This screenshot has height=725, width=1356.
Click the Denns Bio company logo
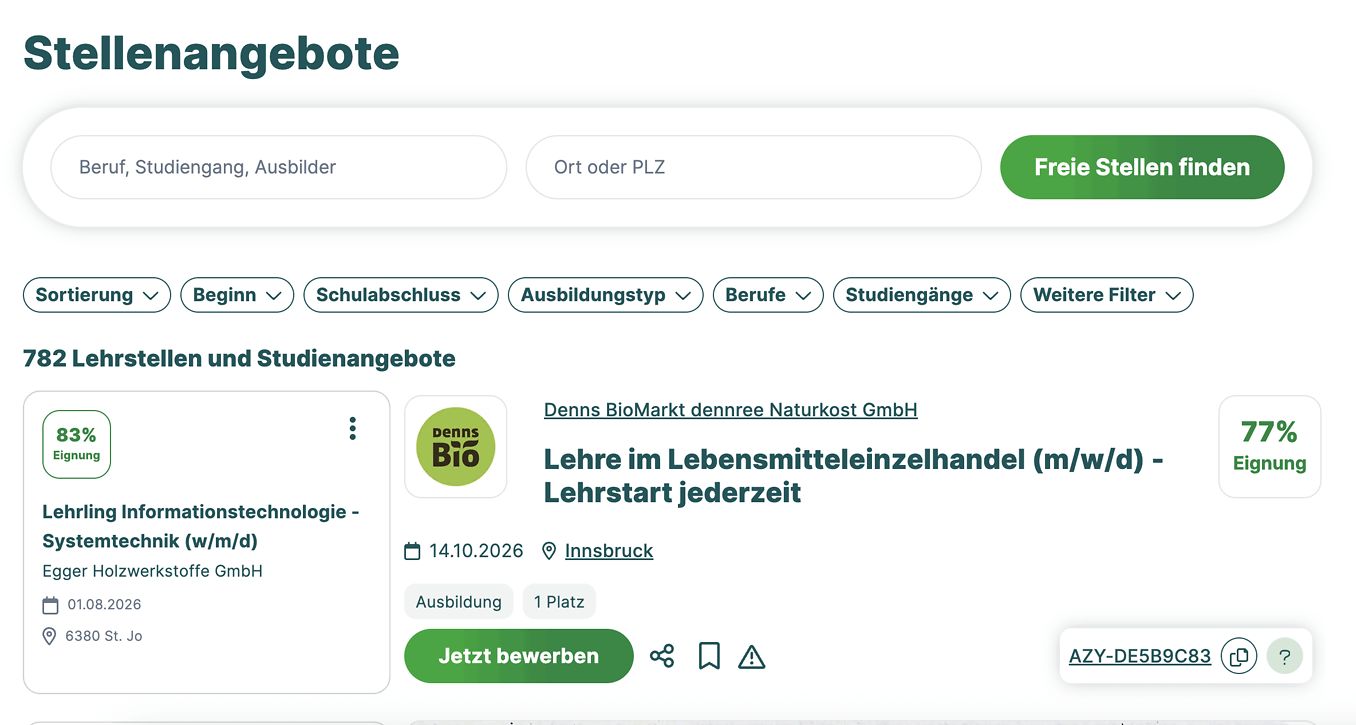tap(455, 447)
